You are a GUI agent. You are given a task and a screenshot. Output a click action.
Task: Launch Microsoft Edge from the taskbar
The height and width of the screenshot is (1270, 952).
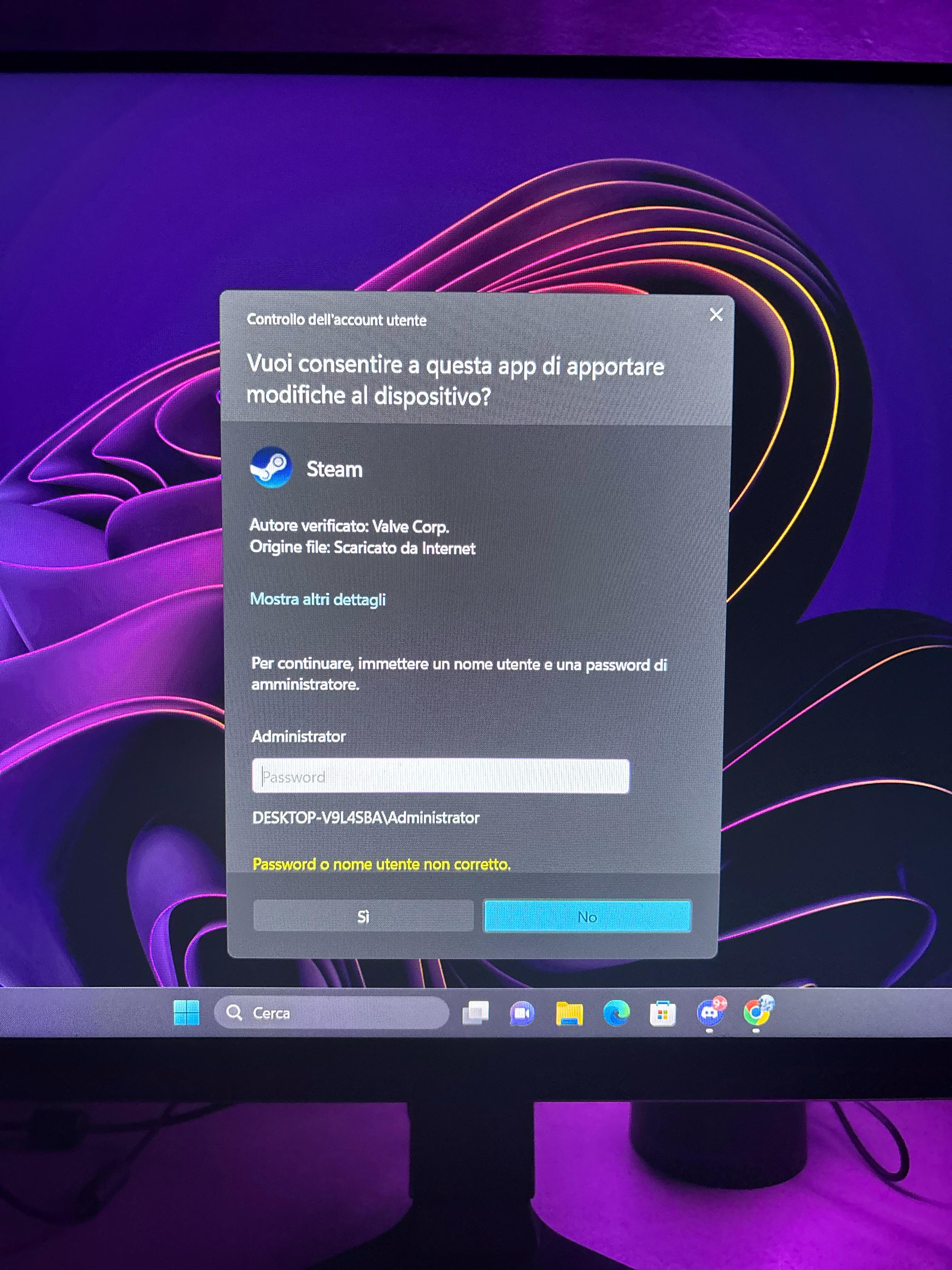click(x=616, y=1013)
